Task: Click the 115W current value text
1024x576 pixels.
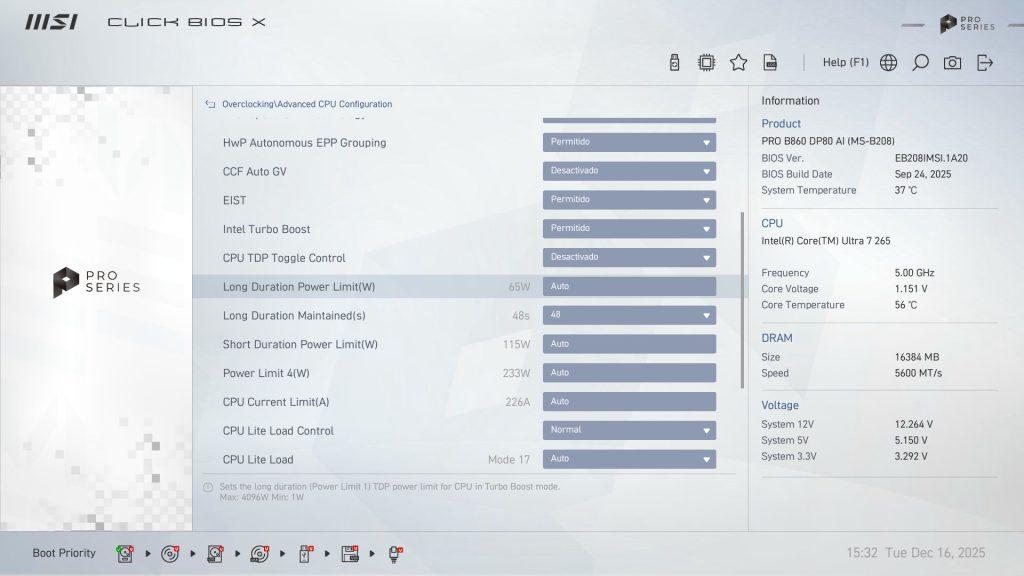Action: pos(517,344)
